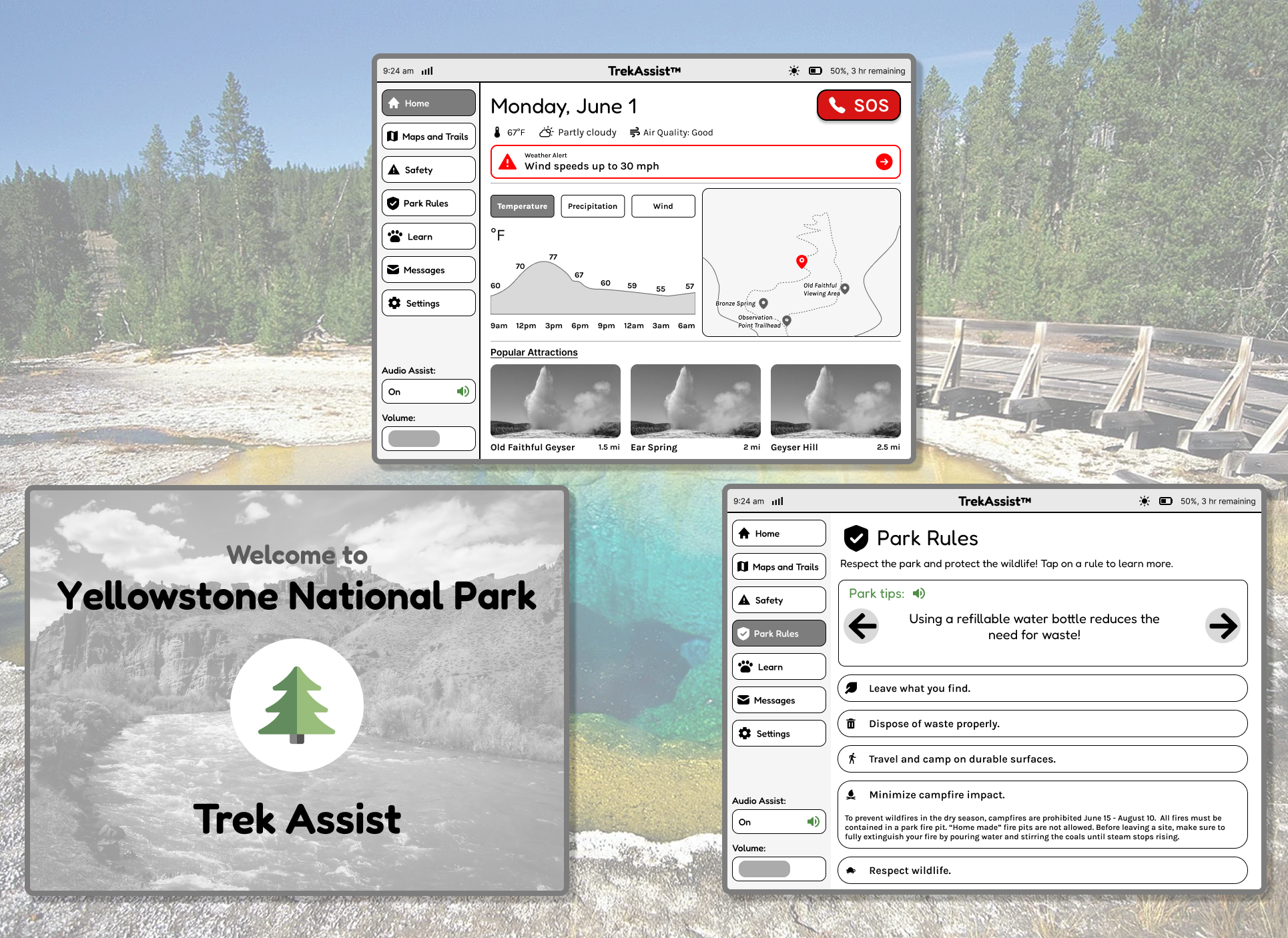
Task: Open Maps and Trails from the sidebar
Action: pyautogui.click(x=428, y=136)
